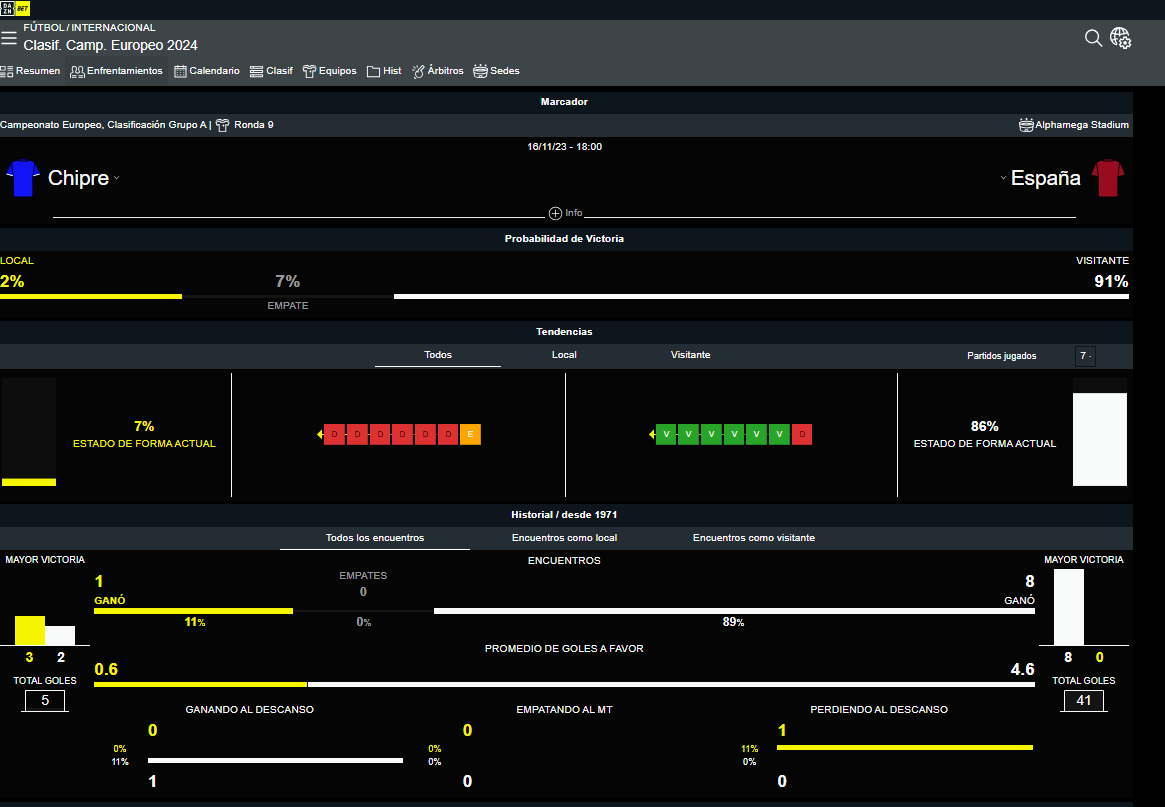Image resolution: width=1165 pixels, height=807 pixels.
Task: Open Partidos jugados number dropdown
Action: [1084, 356]
